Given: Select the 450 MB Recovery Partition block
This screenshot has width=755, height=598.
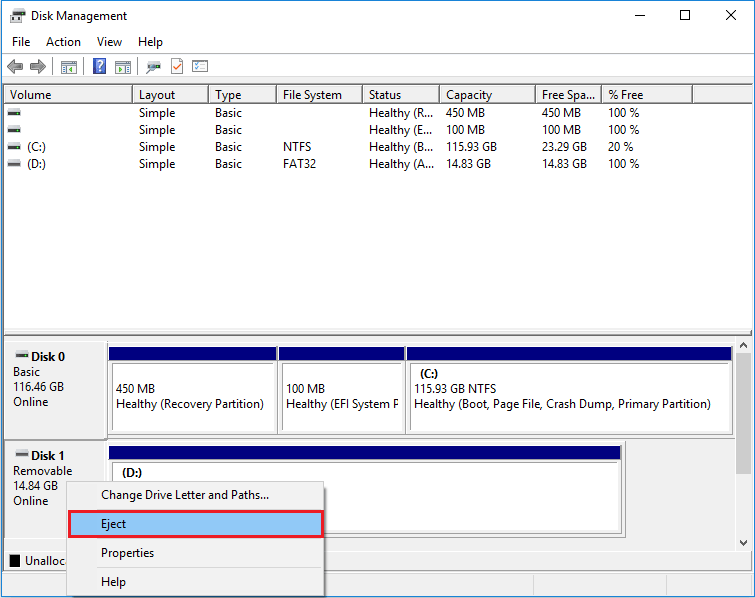Looking at the screenshot, I should 193,390.
